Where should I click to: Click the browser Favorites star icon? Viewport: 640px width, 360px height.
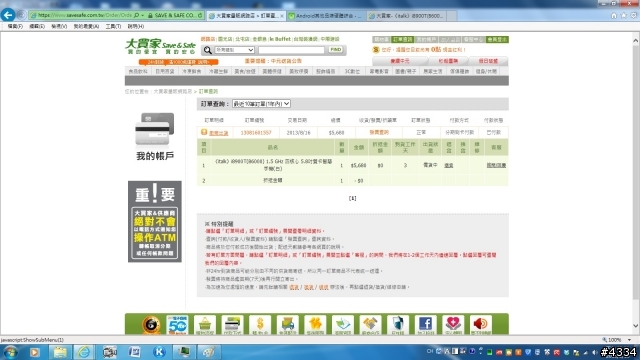(623, 16)
